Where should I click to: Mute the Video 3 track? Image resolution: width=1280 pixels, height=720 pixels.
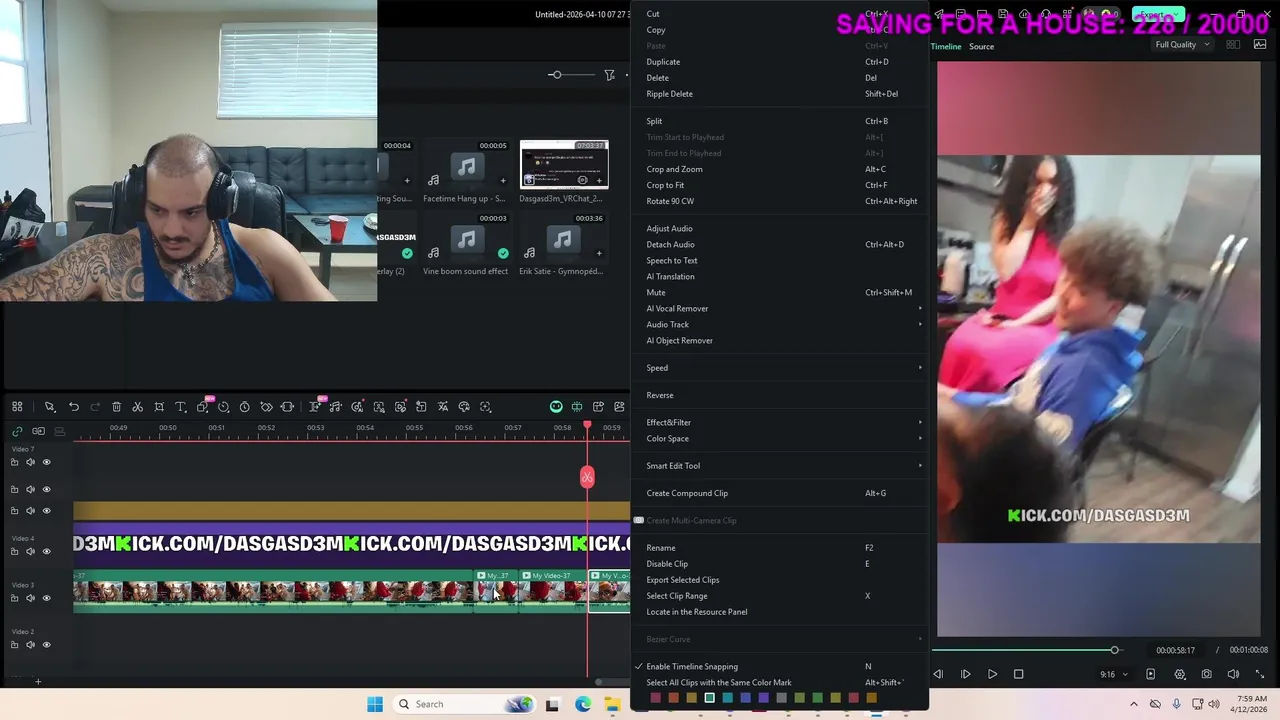tap(30, 598)
